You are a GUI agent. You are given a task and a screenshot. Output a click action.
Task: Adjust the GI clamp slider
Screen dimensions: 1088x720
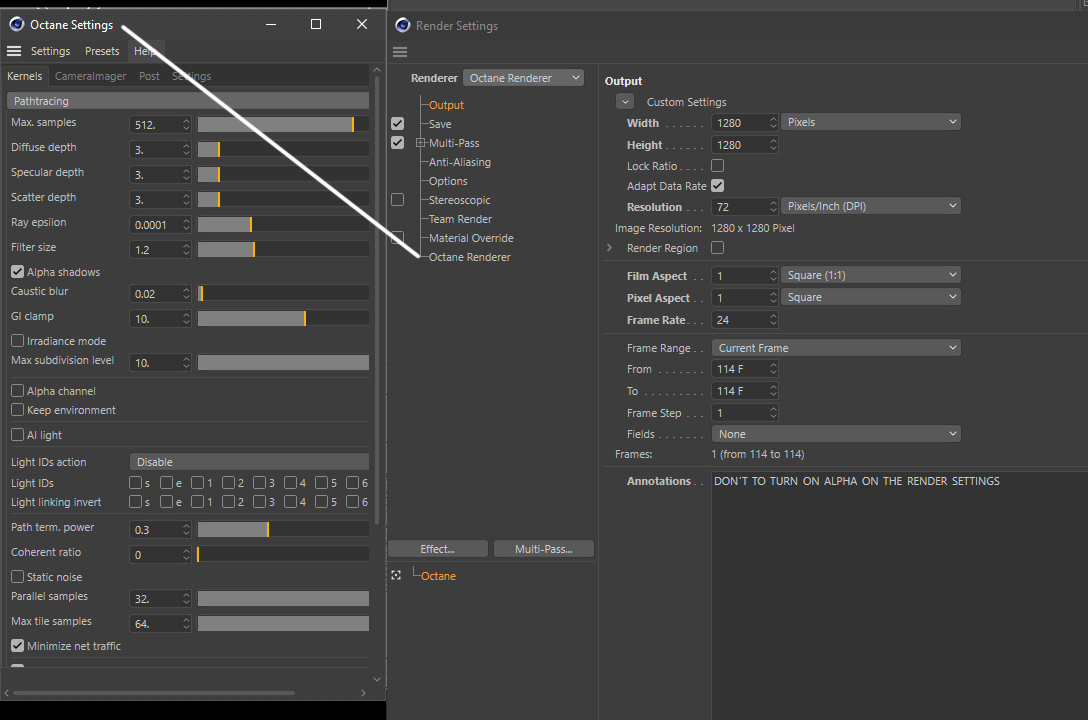[x=283, y=318]
